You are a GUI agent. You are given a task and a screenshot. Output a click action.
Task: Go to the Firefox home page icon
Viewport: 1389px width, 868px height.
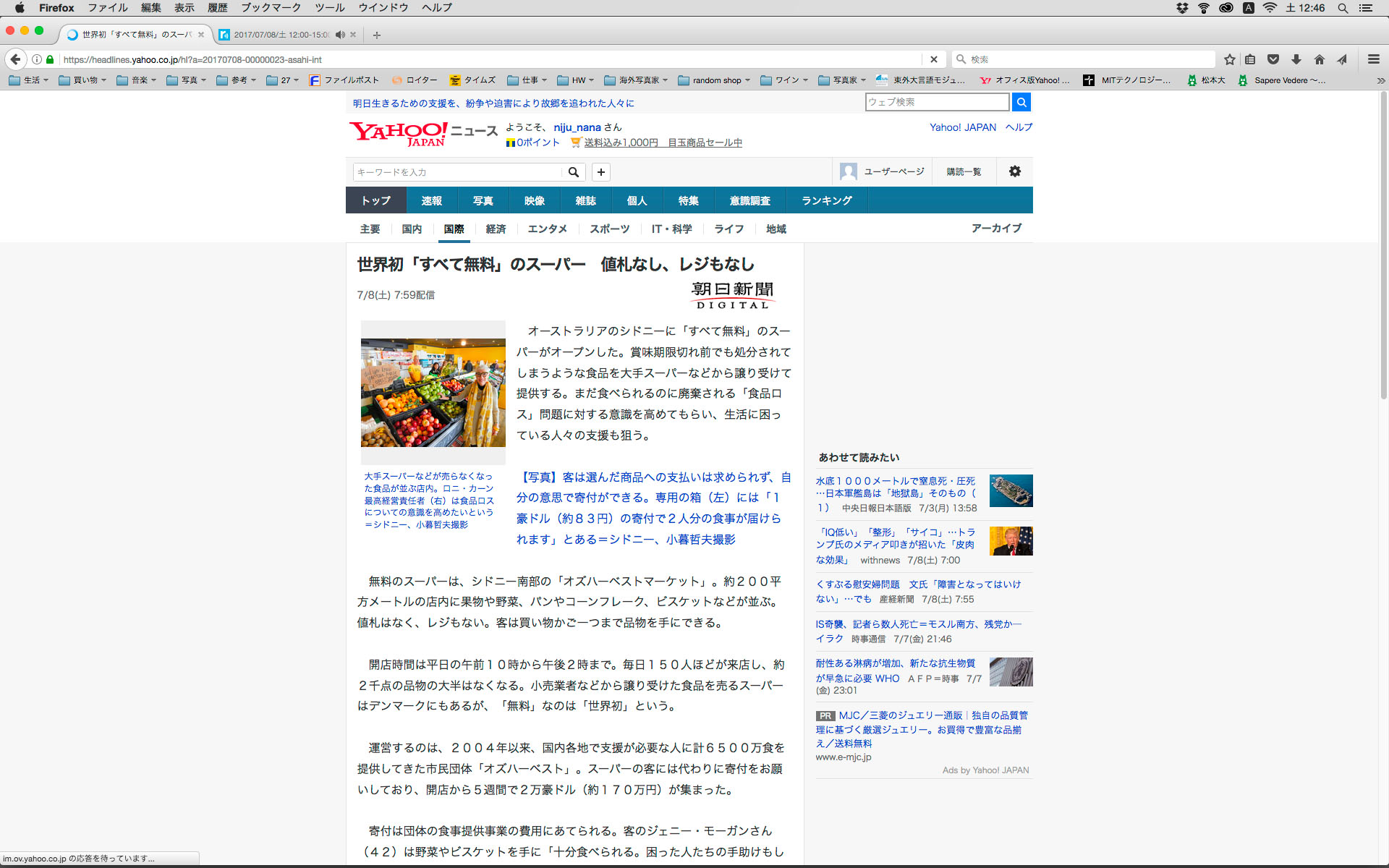tap(1320, 59)
